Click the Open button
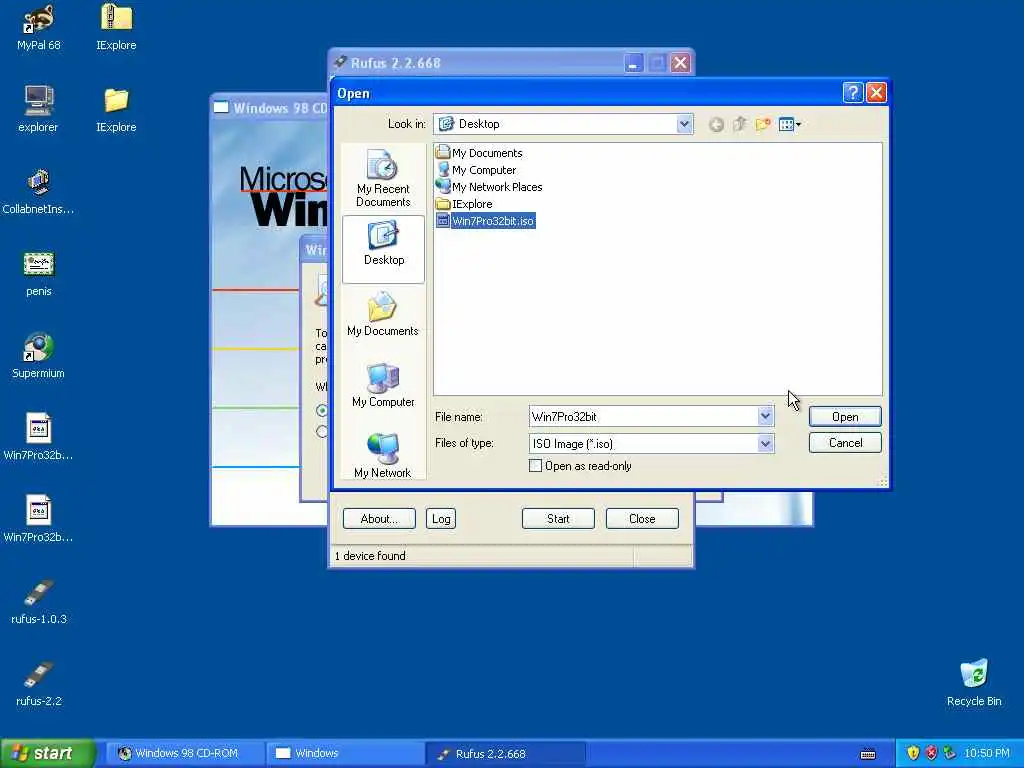 pos(845,417)
